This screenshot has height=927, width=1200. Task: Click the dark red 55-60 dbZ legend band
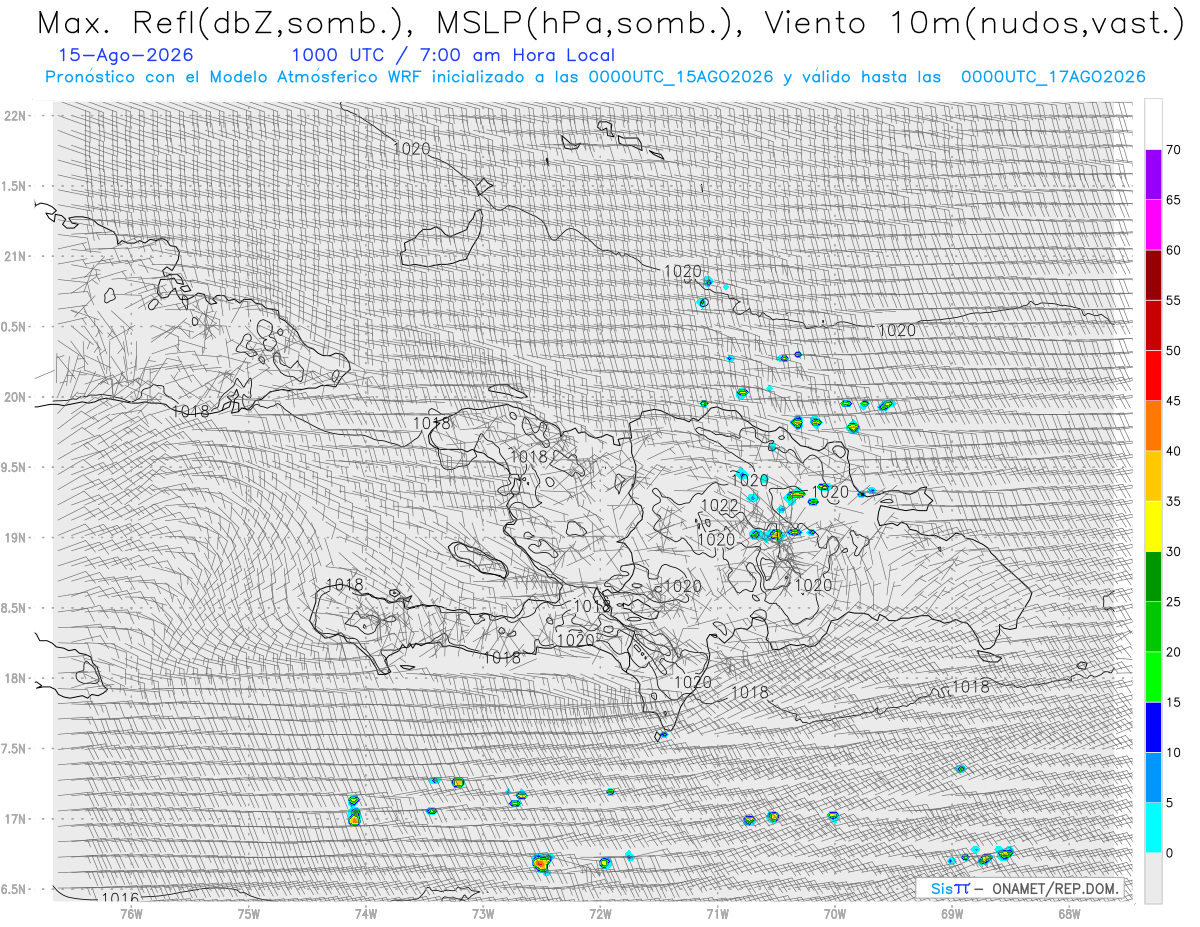(1153, 275)
